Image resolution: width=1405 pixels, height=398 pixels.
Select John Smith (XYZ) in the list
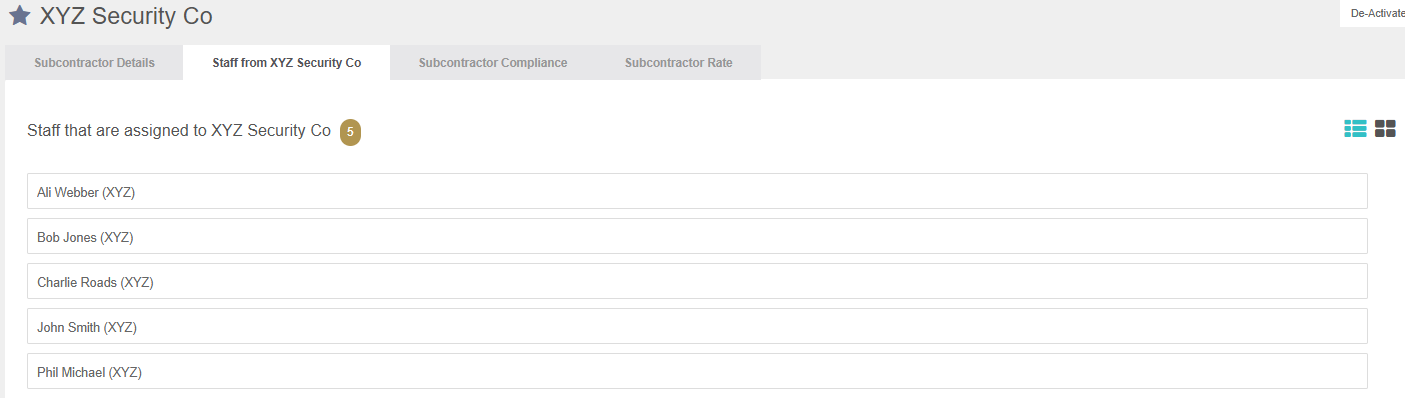[697, 326]
